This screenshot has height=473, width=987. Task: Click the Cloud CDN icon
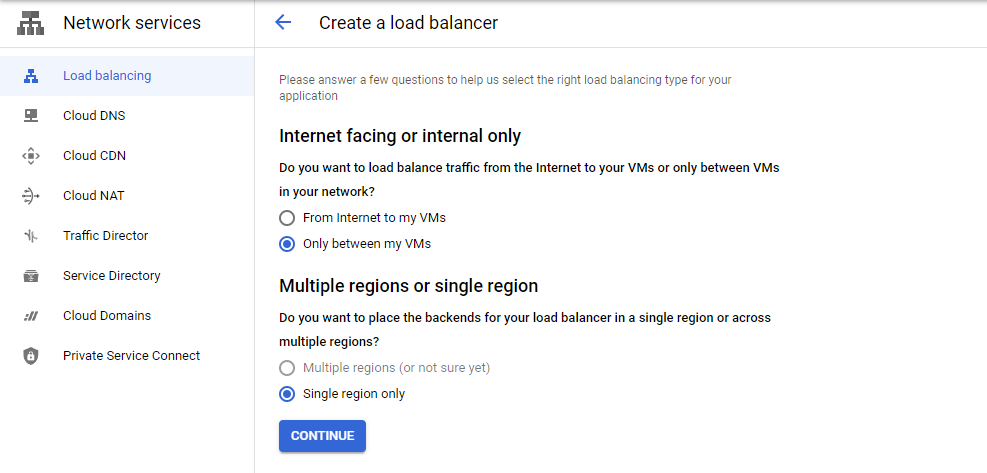[x=31, y=156]
